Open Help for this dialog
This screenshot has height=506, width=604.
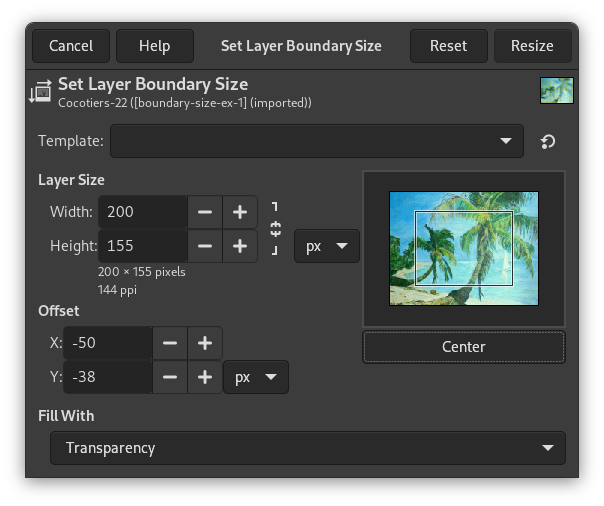pyautogui.click(x=154, y=46)
